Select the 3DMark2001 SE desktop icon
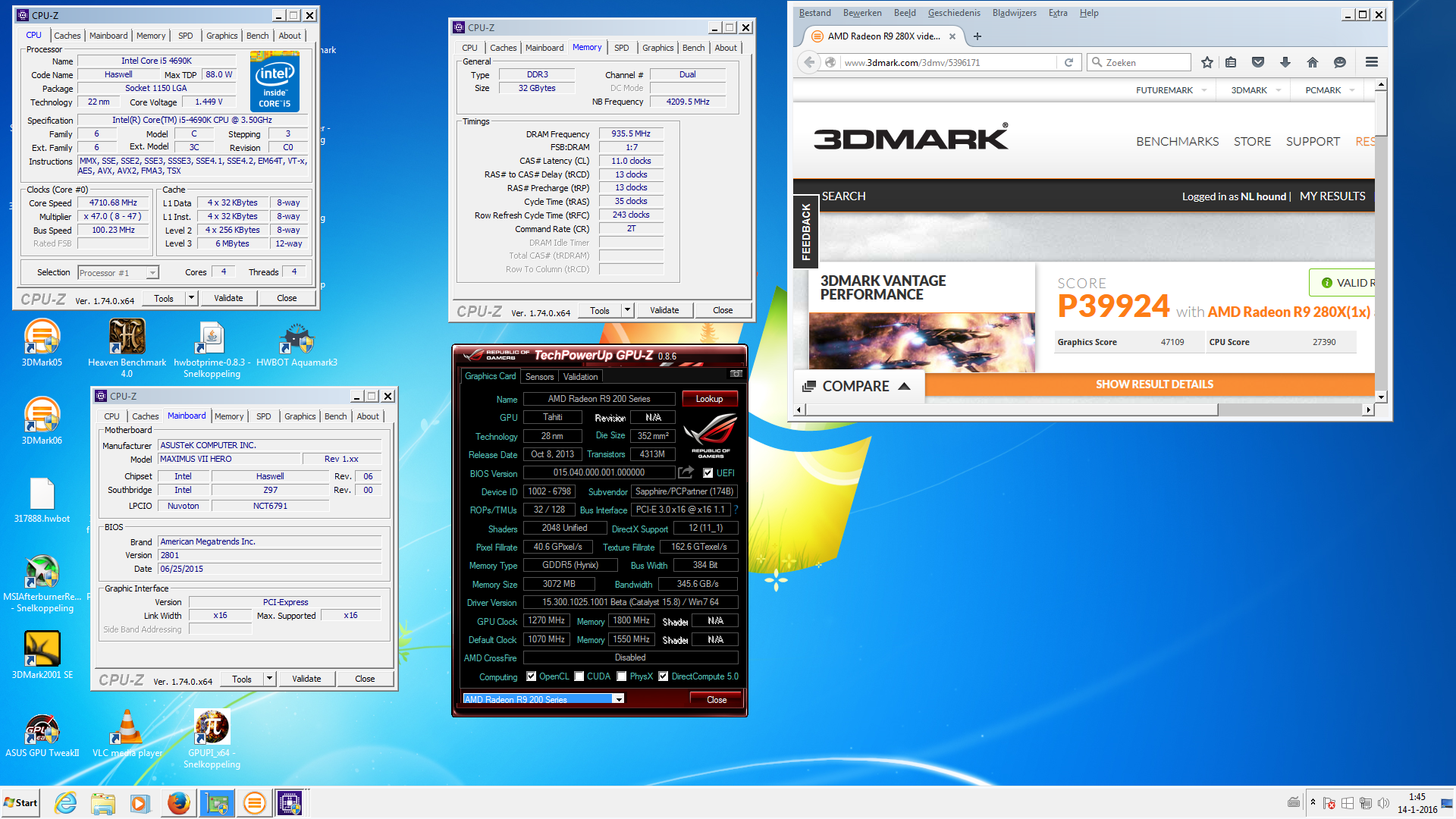The width and height of the screenshot is (1456, 819). pyautogui.click(x=42, y=655)
